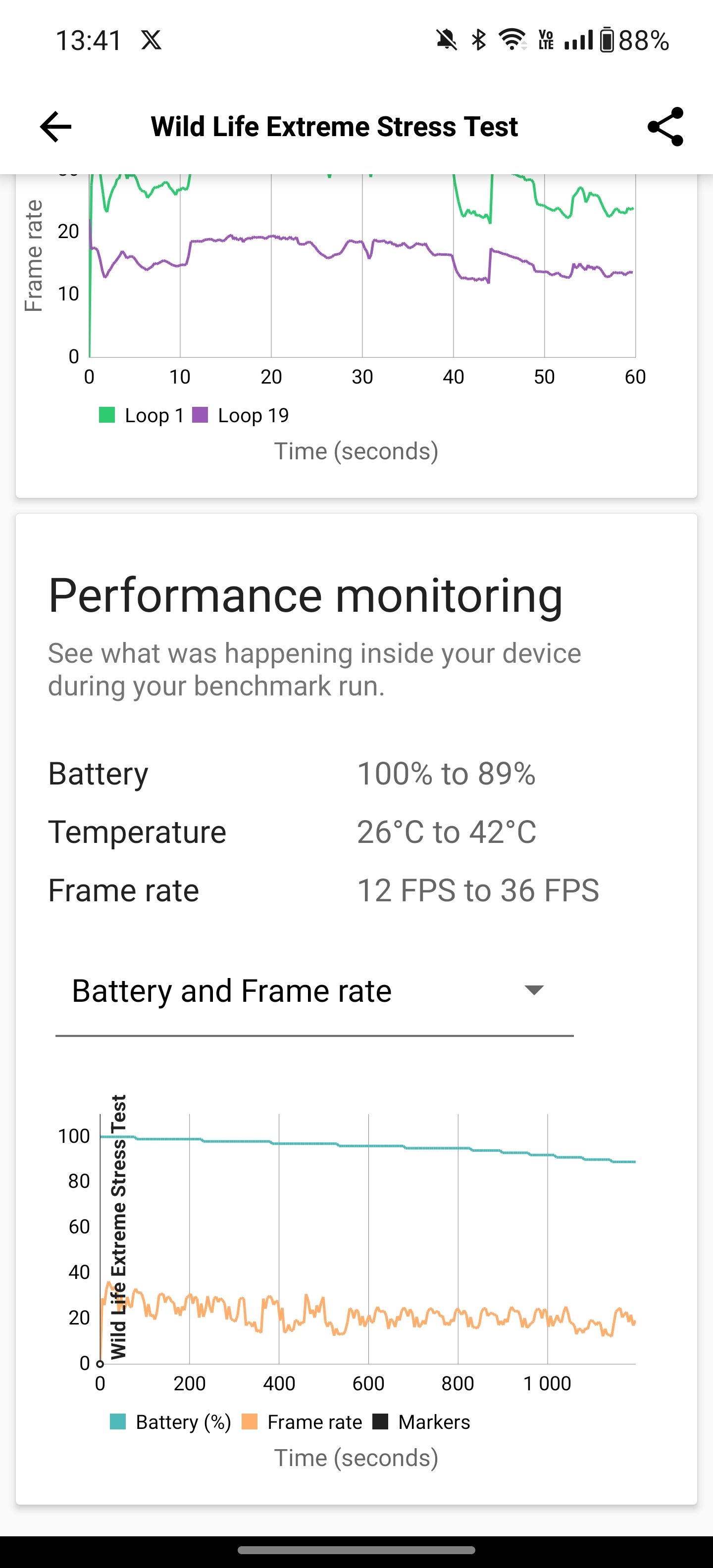Toggle the Frame rate legend series
Image resolution: width=713 pixels, height=1568 pixels.
point(302,1422)
